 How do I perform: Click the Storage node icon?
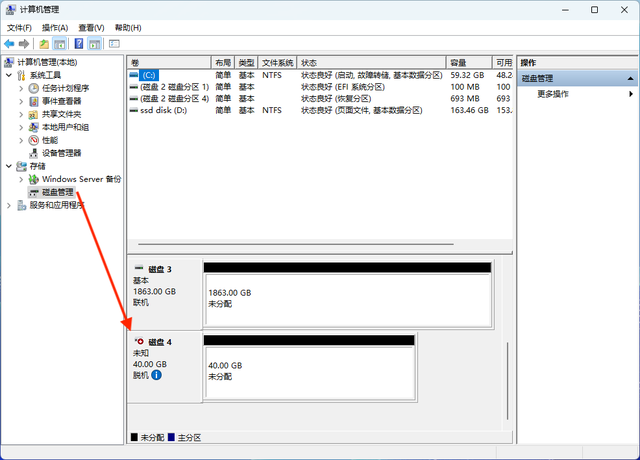22,166
